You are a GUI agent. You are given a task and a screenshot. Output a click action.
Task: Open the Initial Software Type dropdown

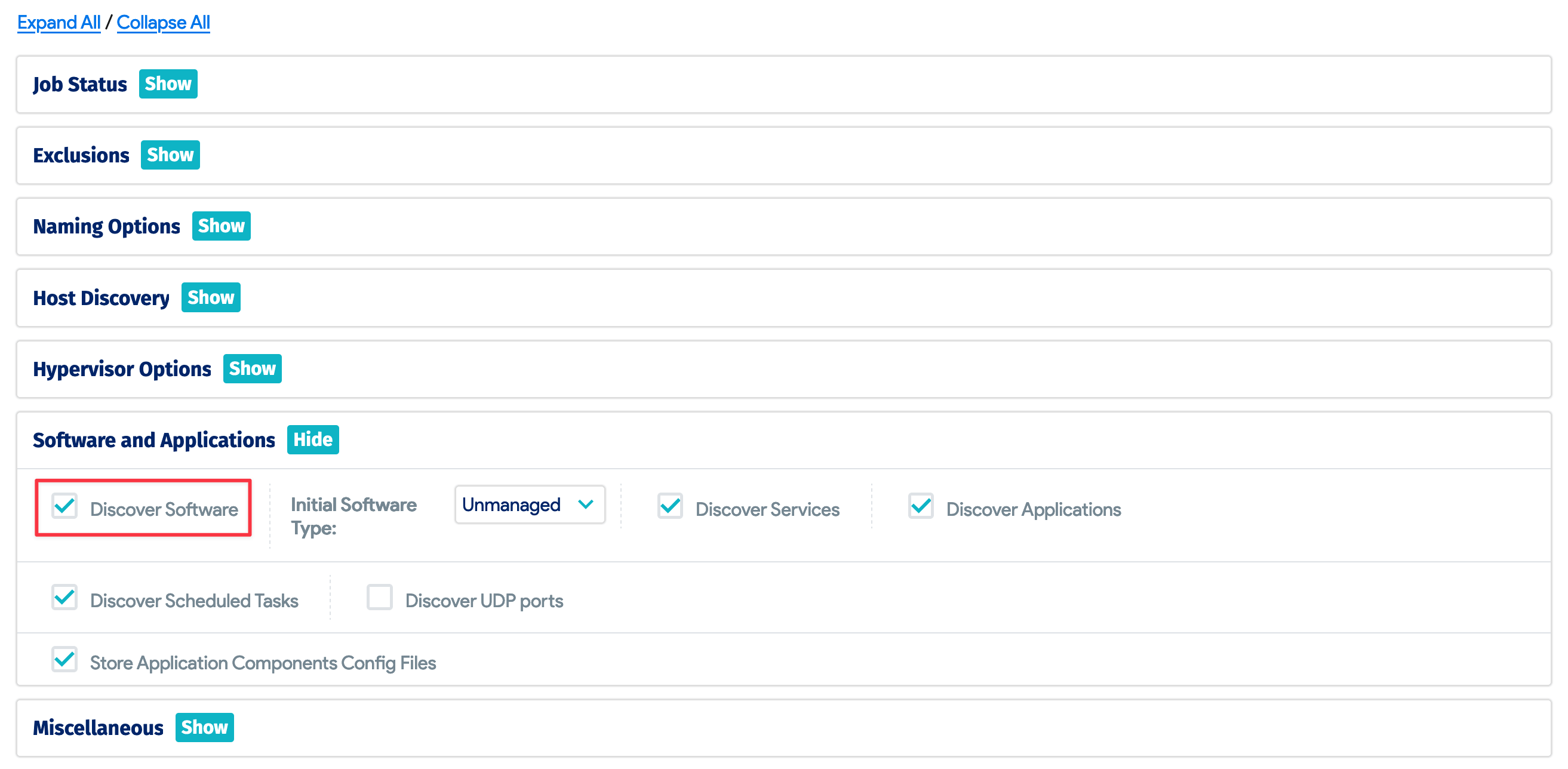[x=529, y=505]
